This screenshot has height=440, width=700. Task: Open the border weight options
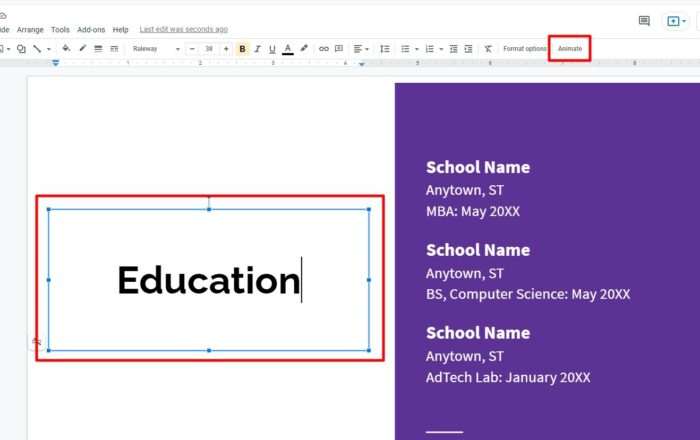click(x=98, y=49)
